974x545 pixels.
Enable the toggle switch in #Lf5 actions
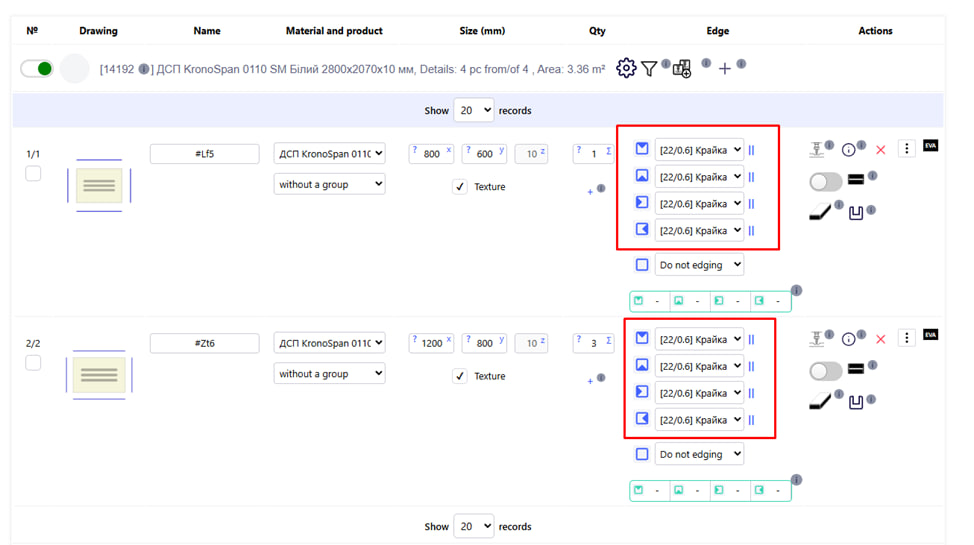click(x=825, y=181)
